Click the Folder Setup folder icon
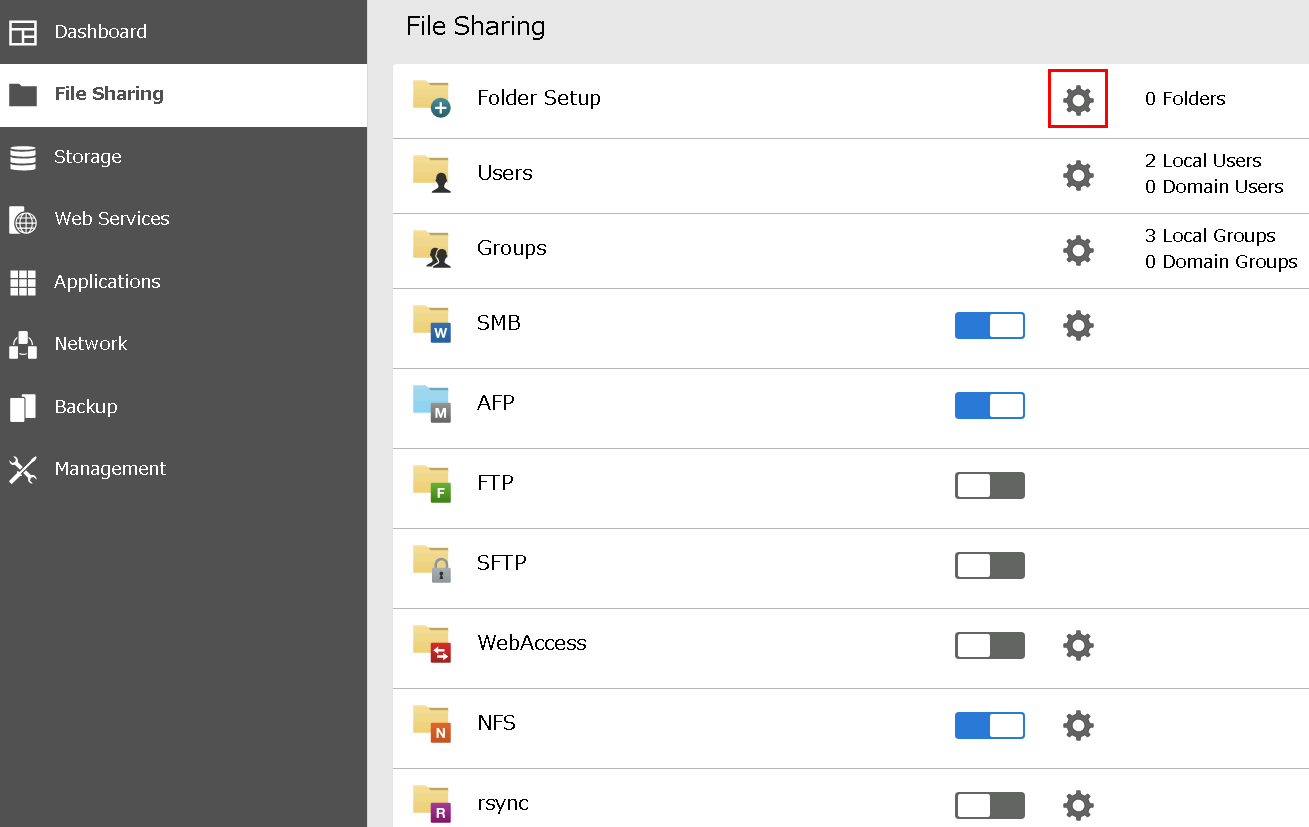The width and height of the screenshot is (1309, 827). pos(432,98)
